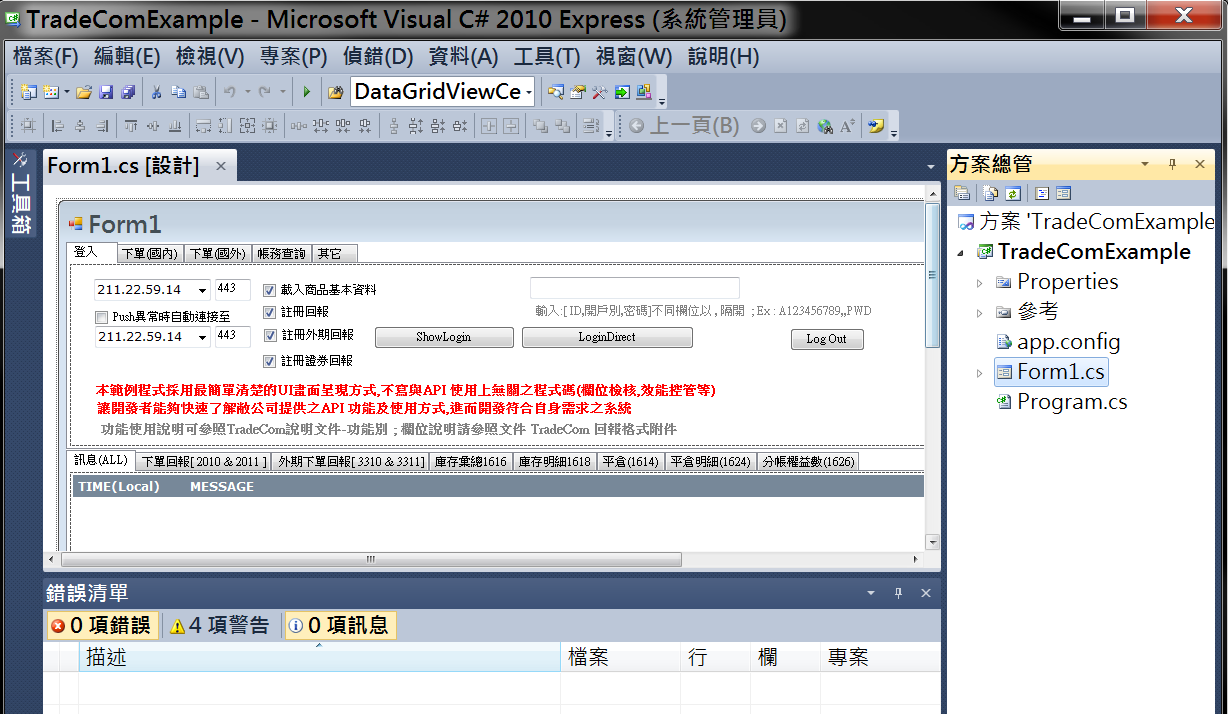The width and height of the screenshot is (1228, 714).
Task: Expand the 參考 references node
Action: tap(980, 312)
